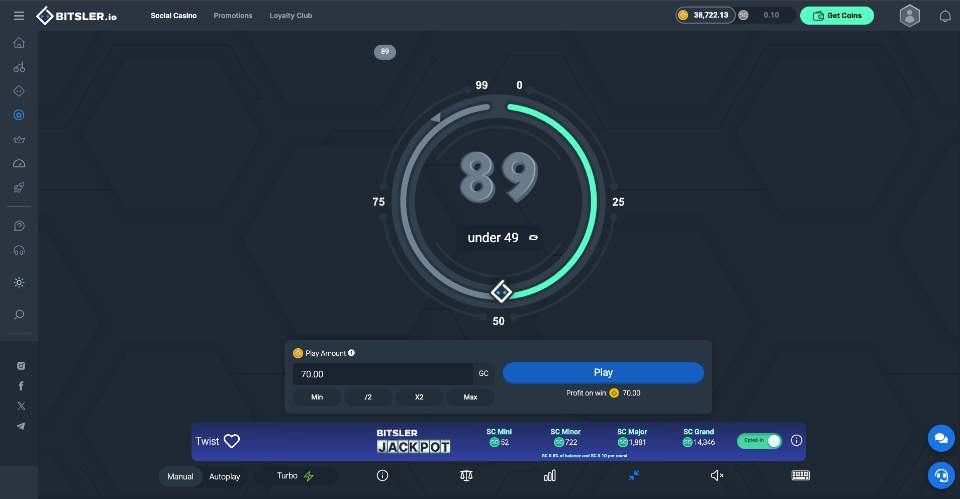Halve the play amount with /2
960x499 pixels.
(x=368, y=397)
